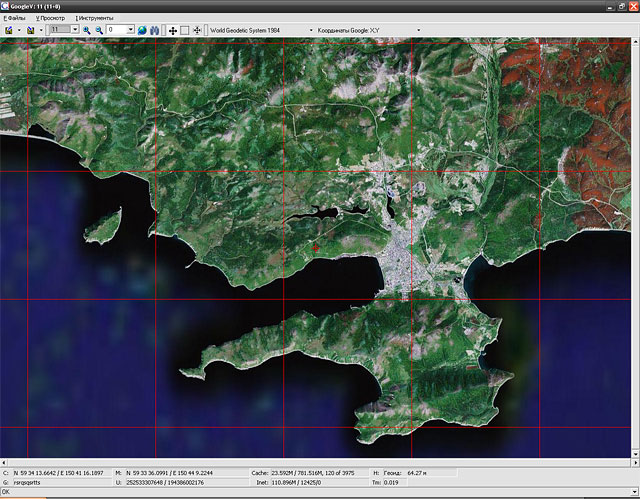The image size is (640, 499).
Task: Select the rectangle selection tool
Action: click(184, 30)
